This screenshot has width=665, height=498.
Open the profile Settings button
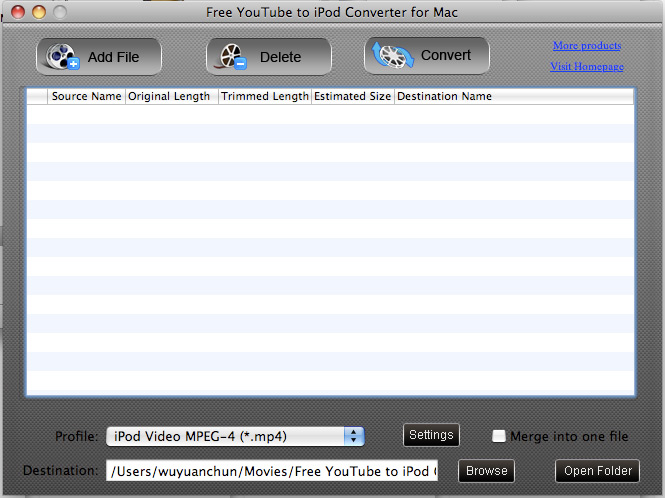pos(431,435)
